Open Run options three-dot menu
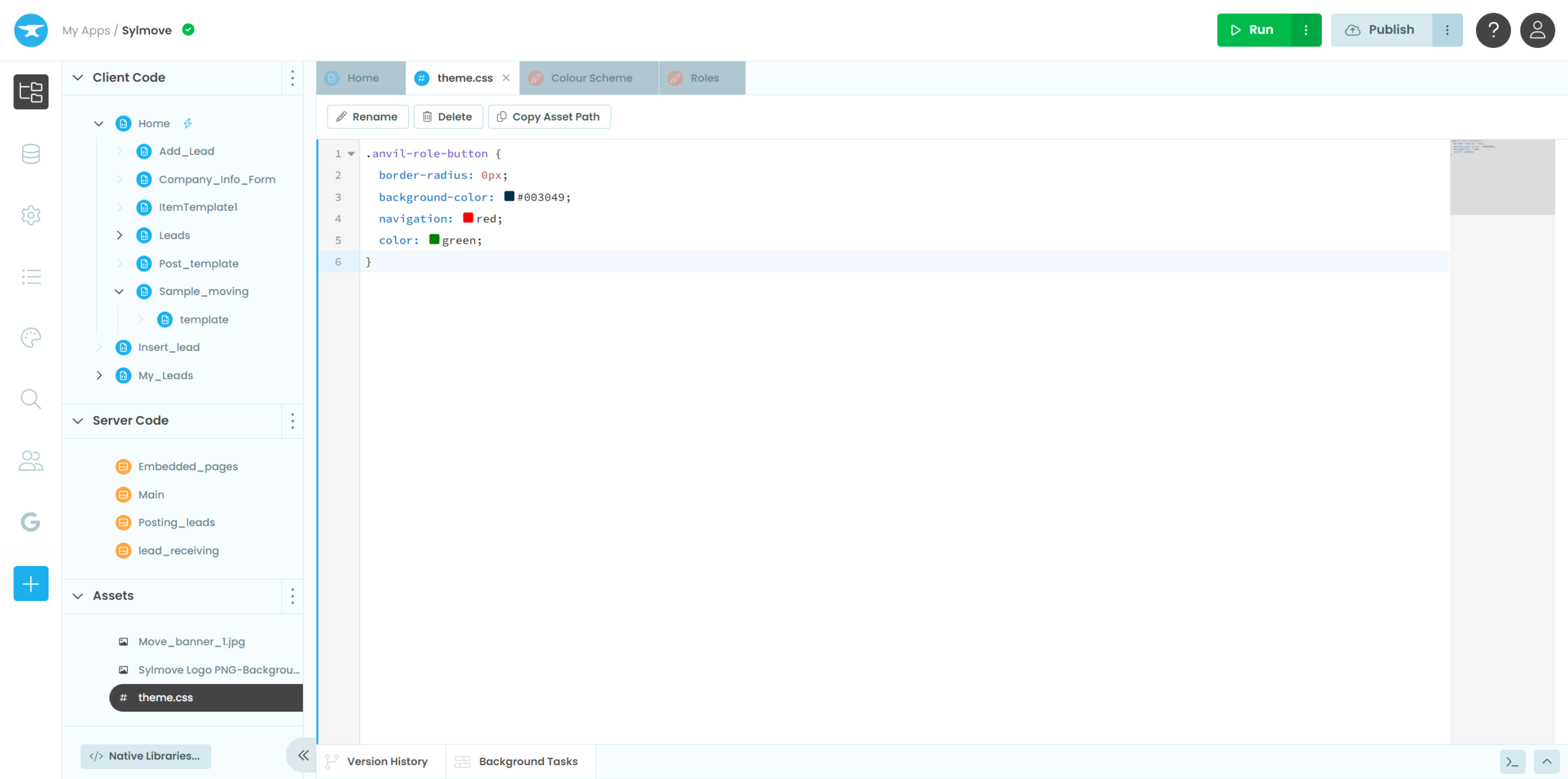1568x779 pixels. 1305,30
